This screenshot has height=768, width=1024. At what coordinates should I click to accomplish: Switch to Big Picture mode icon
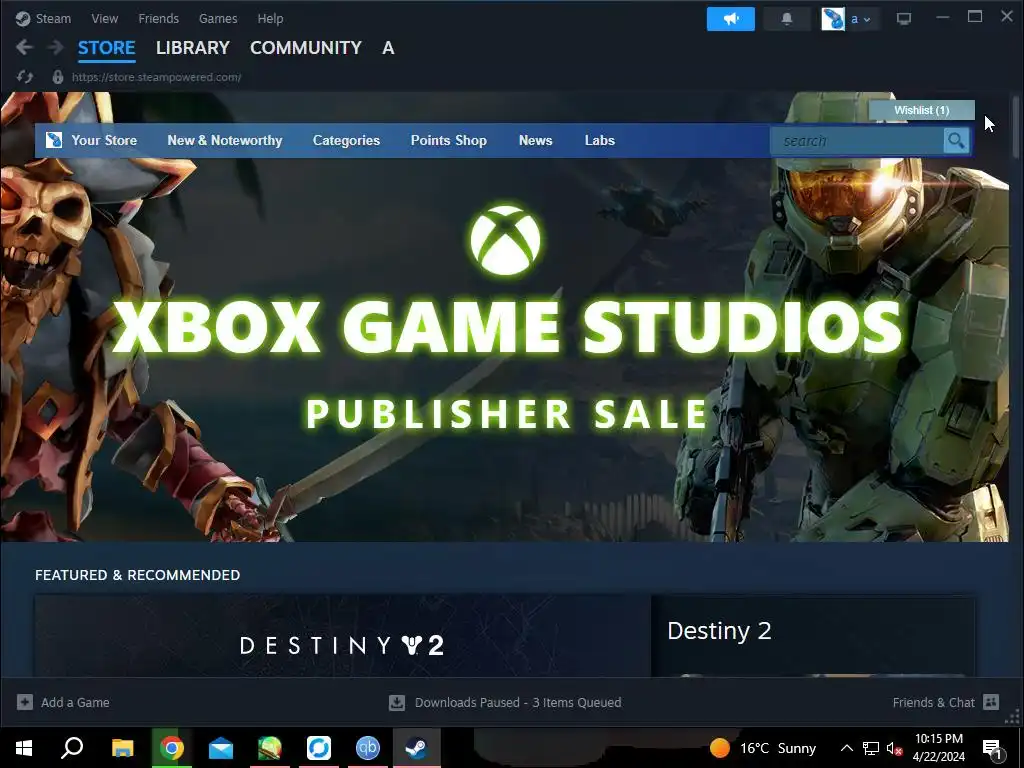pyautogui.click(x=904, y=19)
